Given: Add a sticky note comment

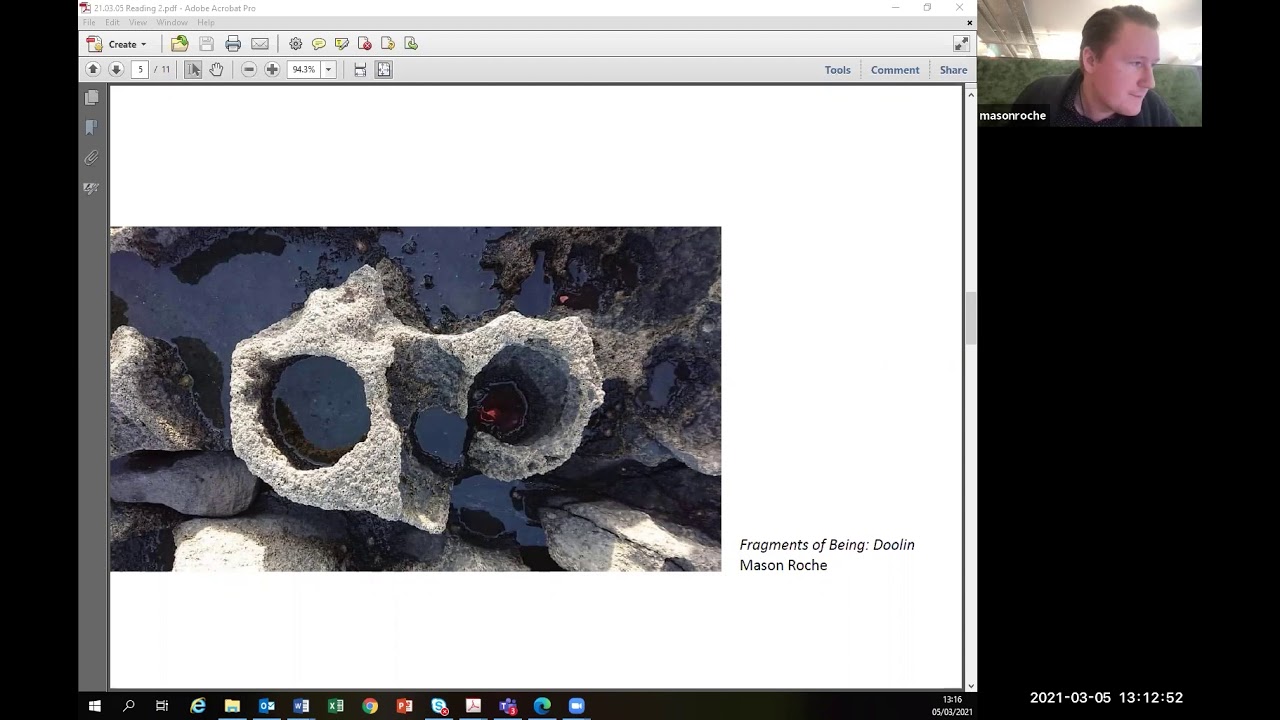Looking at the screenshot, I should (x=318, y=44).
